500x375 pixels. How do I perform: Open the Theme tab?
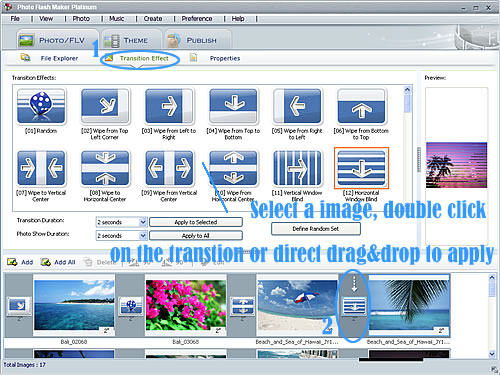coord(131,41)
